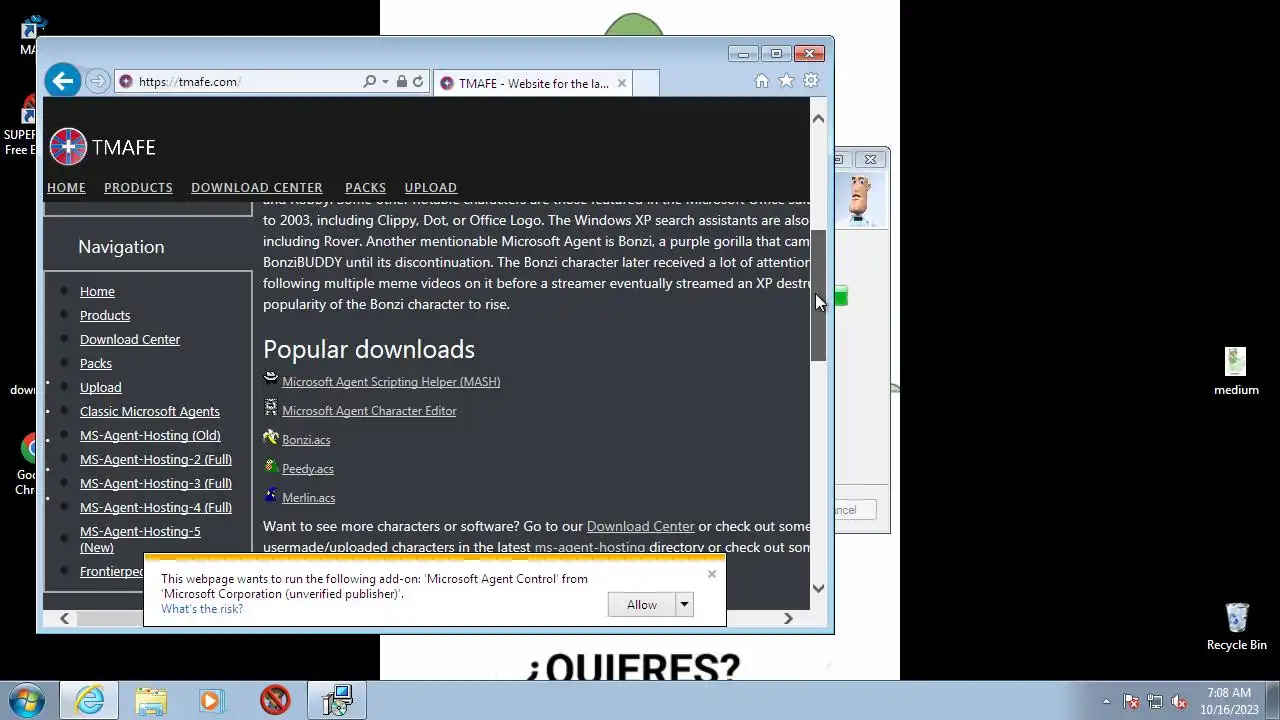Launch Windows Media Player from taskbar
This screenshot has height=720, width=1280.
[x=211, y=700]
